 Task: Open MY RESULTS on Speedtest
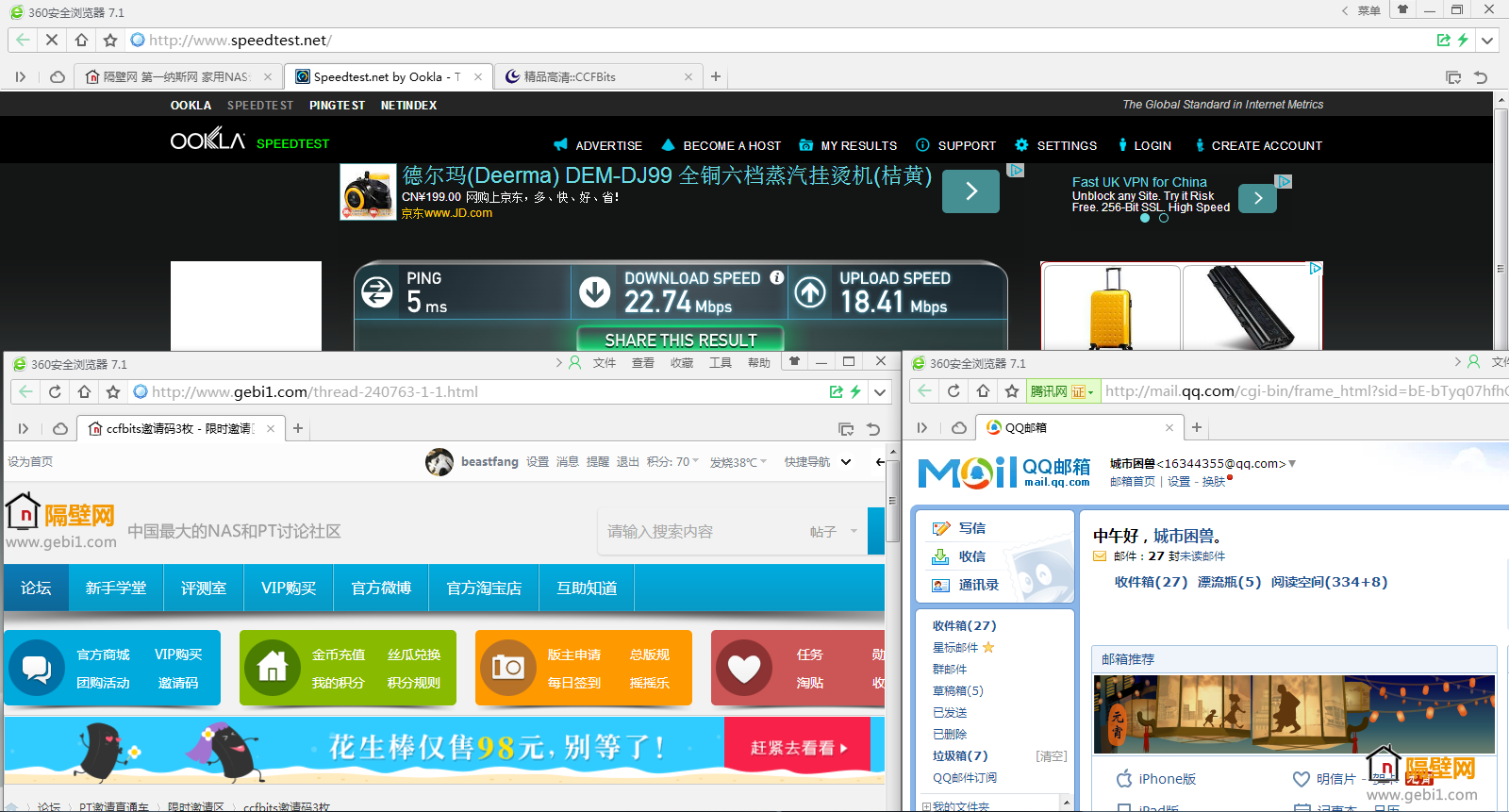(848, 145)
